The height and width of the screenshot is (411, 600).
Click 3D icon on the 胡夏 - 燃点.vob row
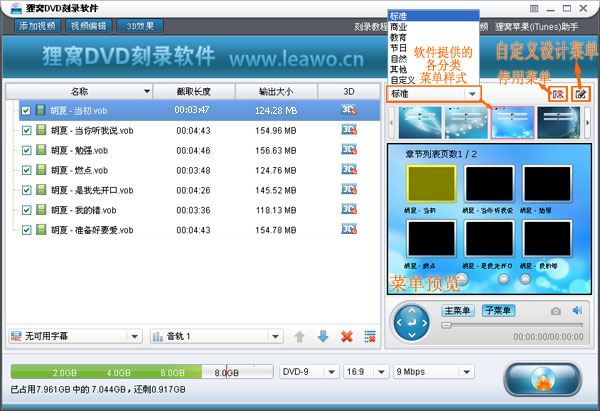coord(349,170)
